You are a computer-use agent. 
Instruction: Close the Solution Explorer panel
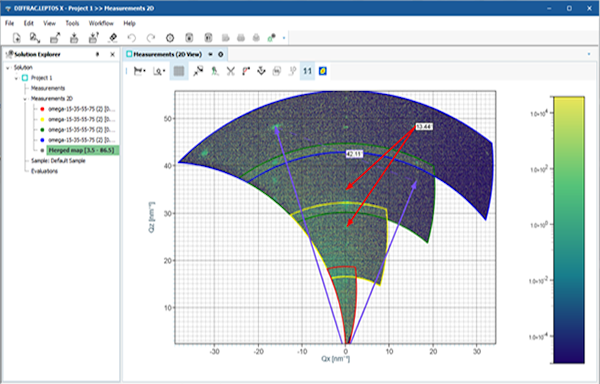[x=112, y=54]
